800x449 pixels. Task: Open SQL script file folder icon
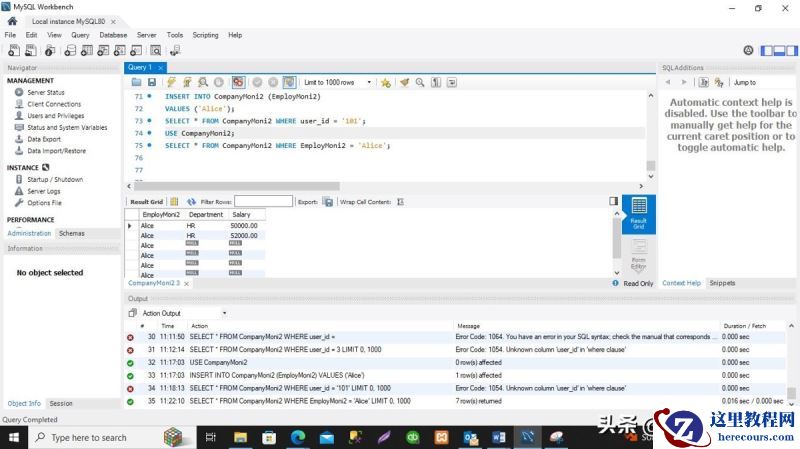pos(137,82)
